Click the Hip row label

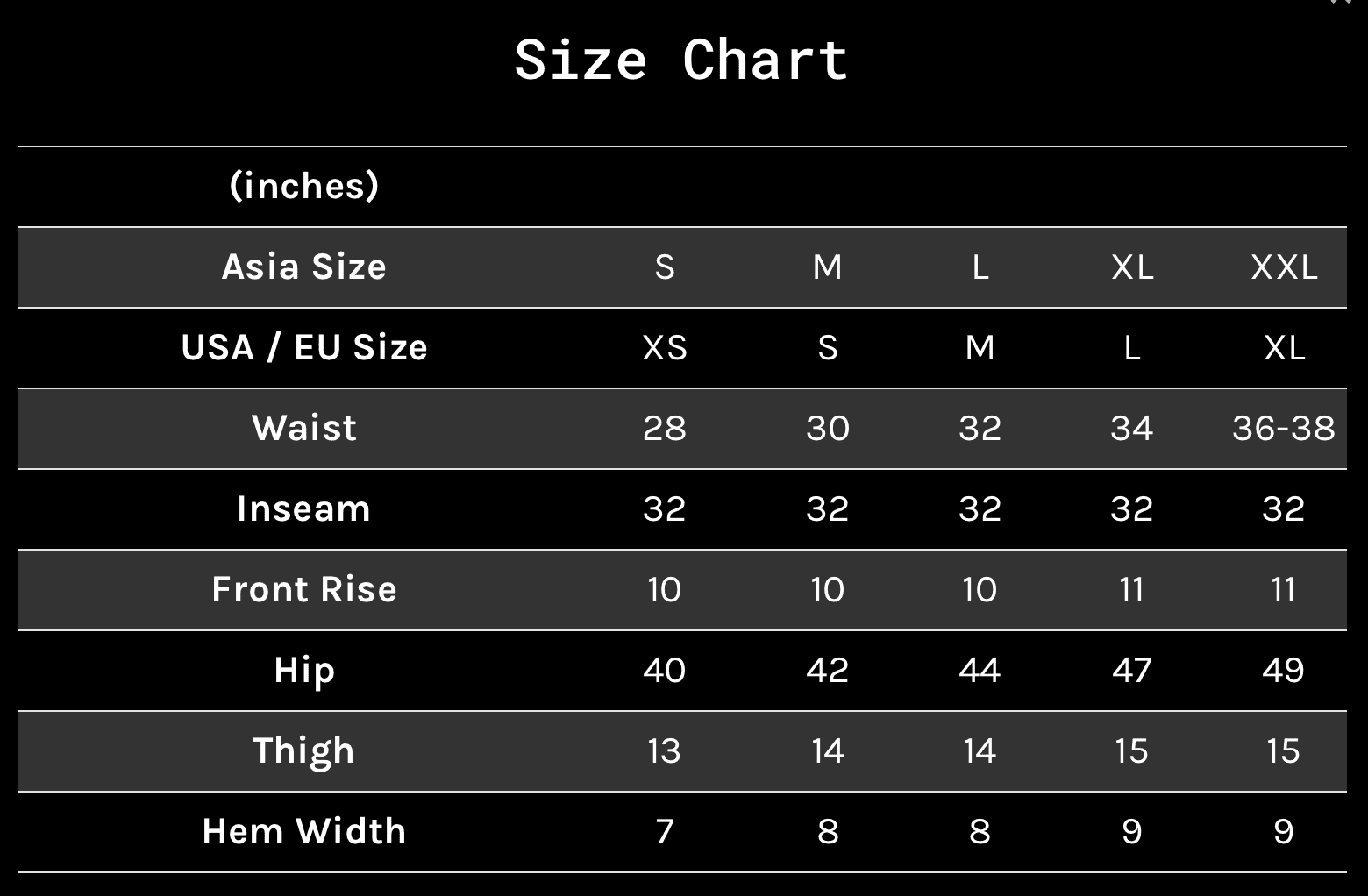point(304,670)
